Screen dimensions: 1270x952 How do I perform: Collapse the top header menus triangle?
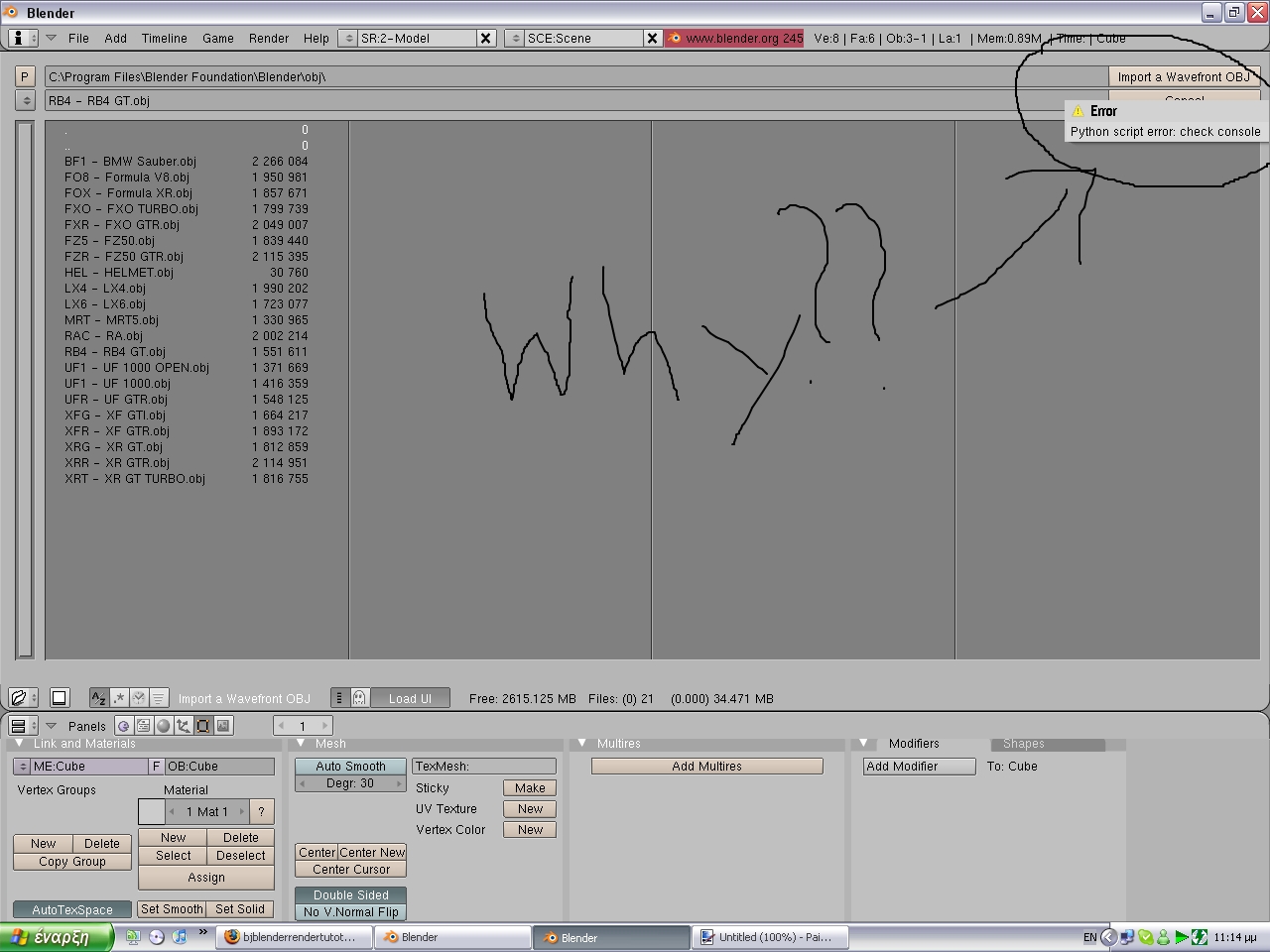pos(51,38)
